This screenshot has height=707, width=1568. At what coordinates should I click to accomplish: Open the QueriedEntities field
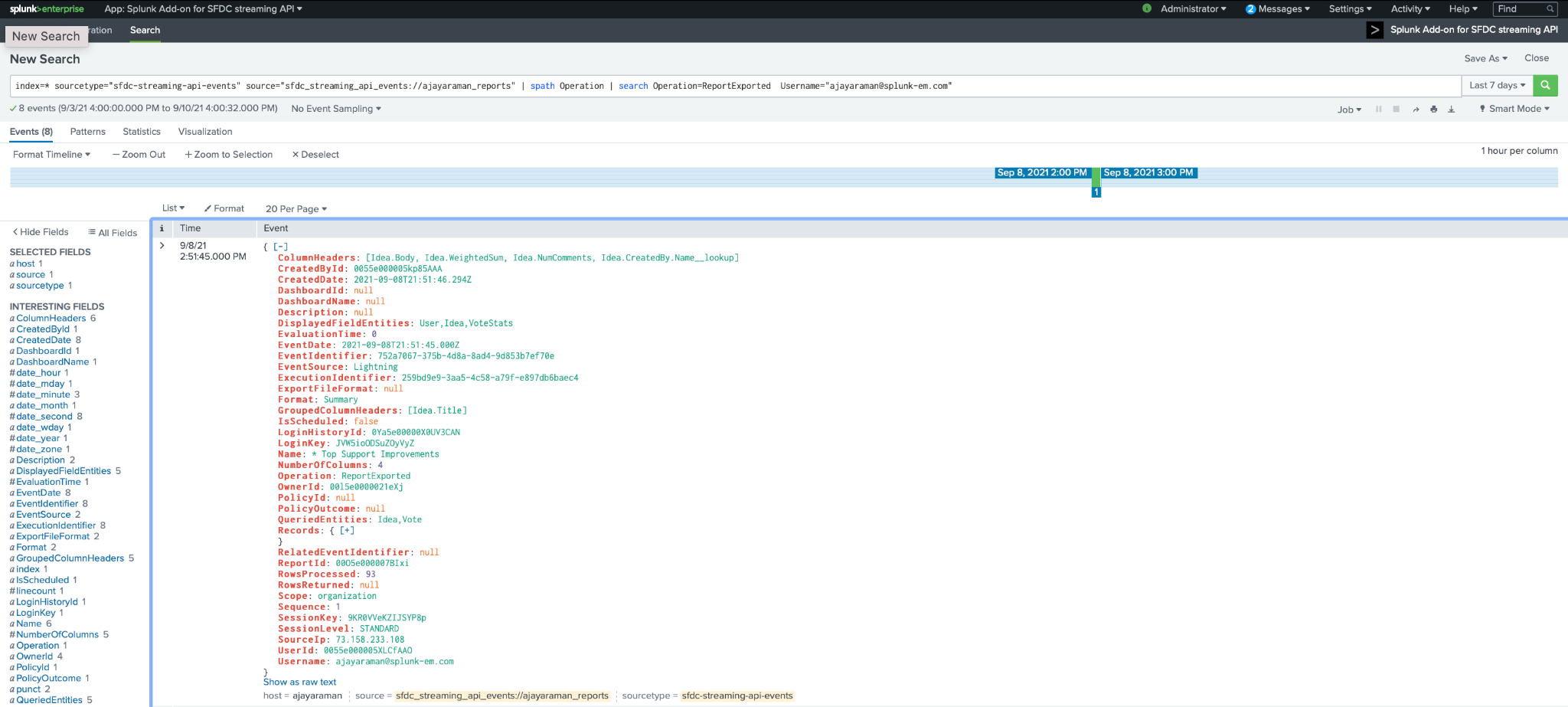pyautogui.click(x=49, y=700)
